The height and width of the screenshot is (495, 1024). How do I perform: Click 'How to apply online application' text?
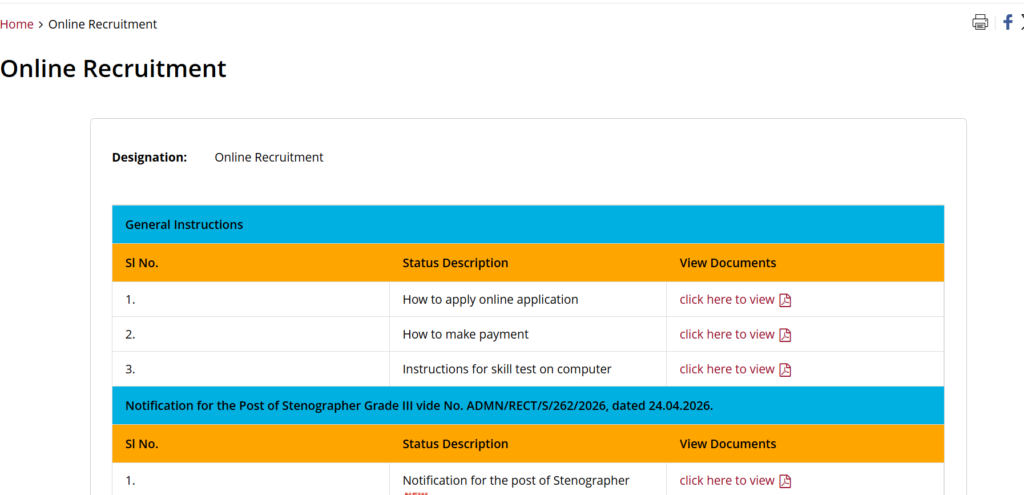(x=490, y=299)
